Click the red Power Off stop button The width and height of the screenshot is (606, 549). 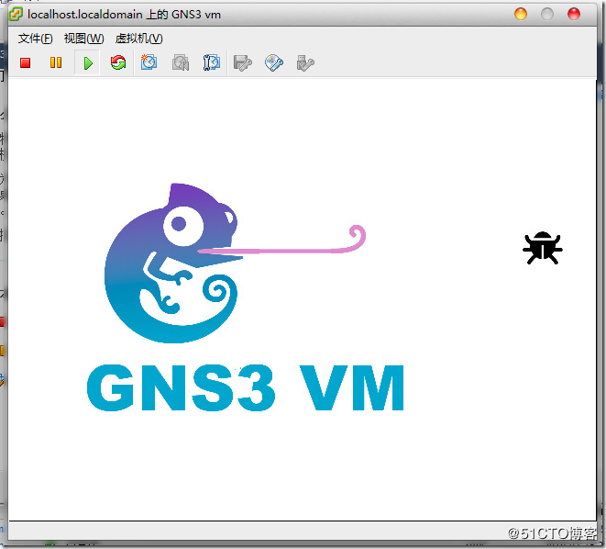[x=25, y=63]
